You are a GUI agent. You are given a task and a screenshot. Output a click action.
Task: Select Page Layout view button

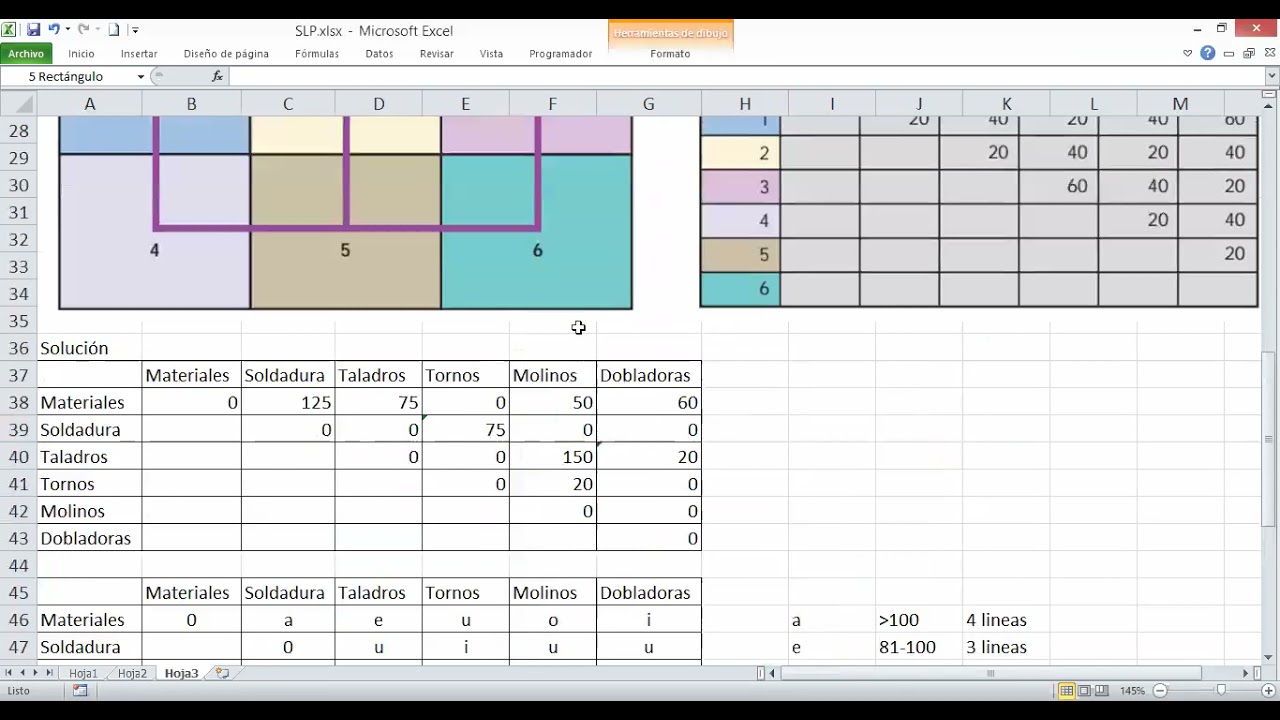point(1085,691)
